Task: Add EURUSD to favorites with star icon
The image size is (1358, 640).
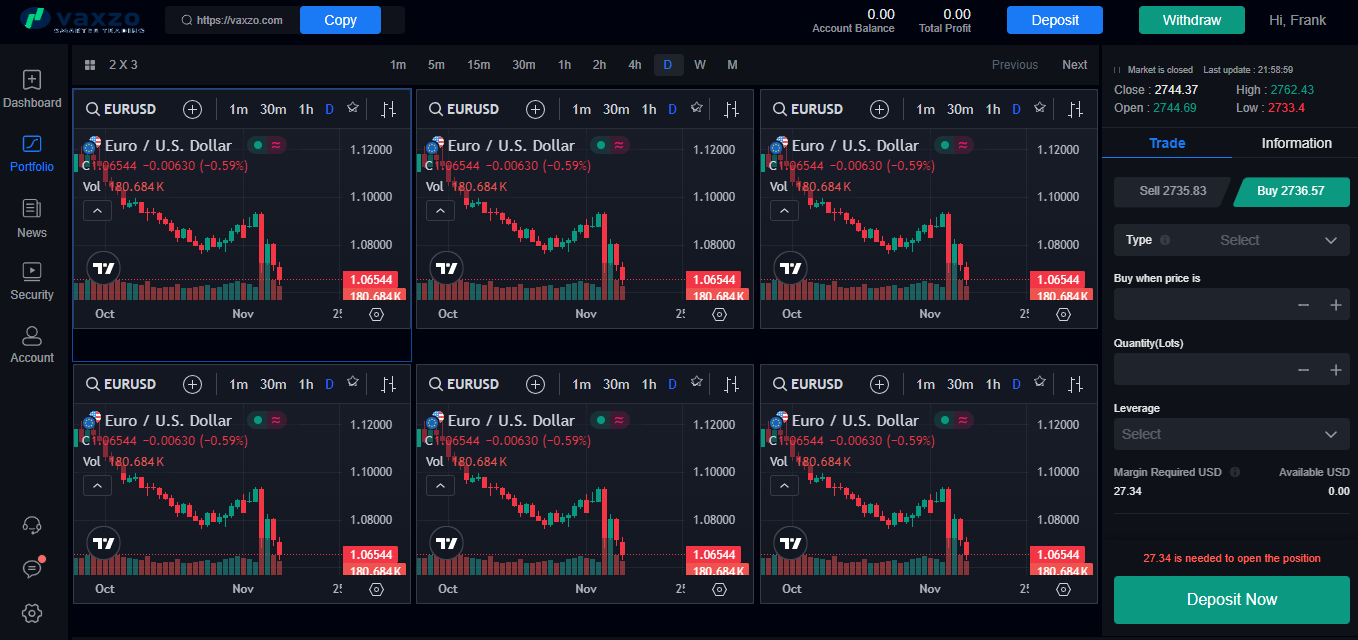Action: 352,108
